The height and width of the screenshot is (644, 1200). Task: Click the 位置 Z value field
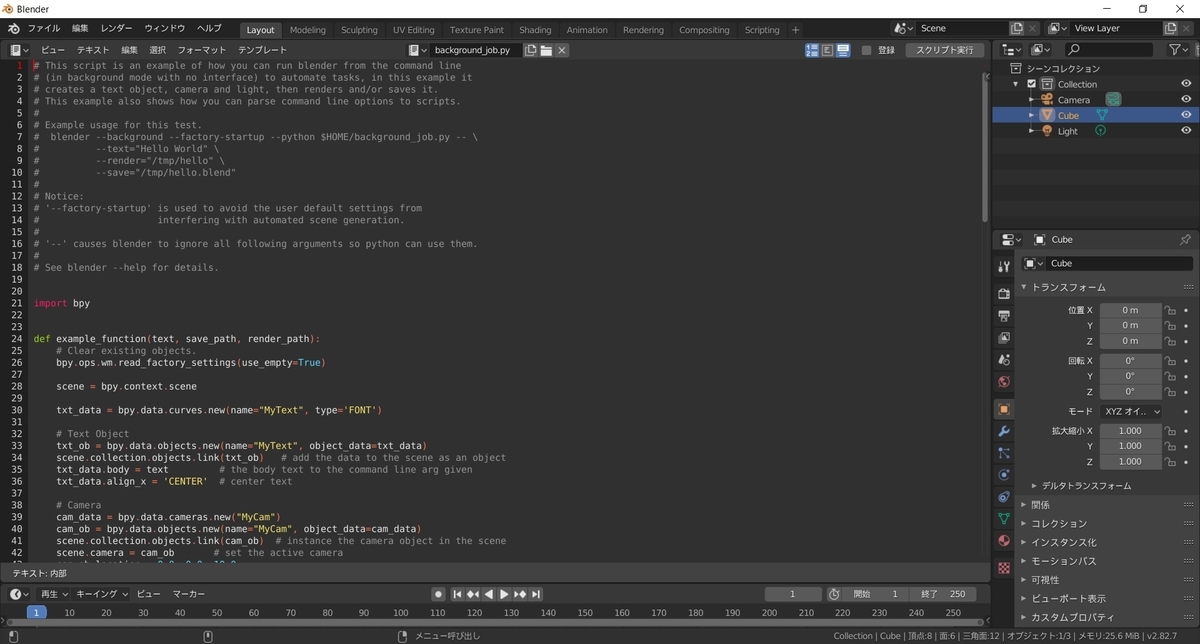point(1131,341)
